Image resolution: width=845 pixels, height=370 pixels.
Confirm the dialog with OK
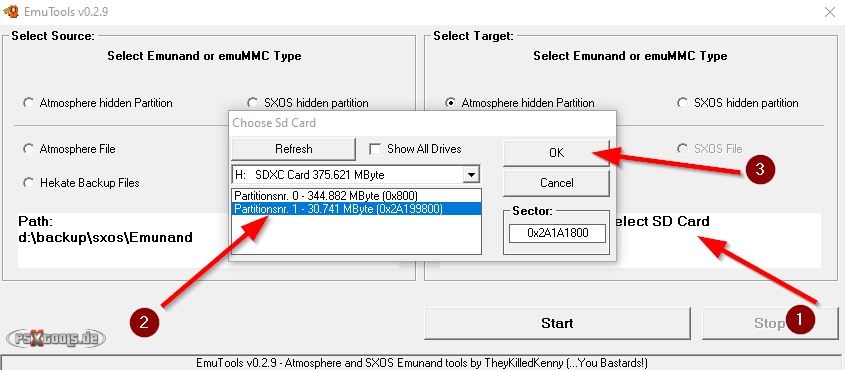556,153
